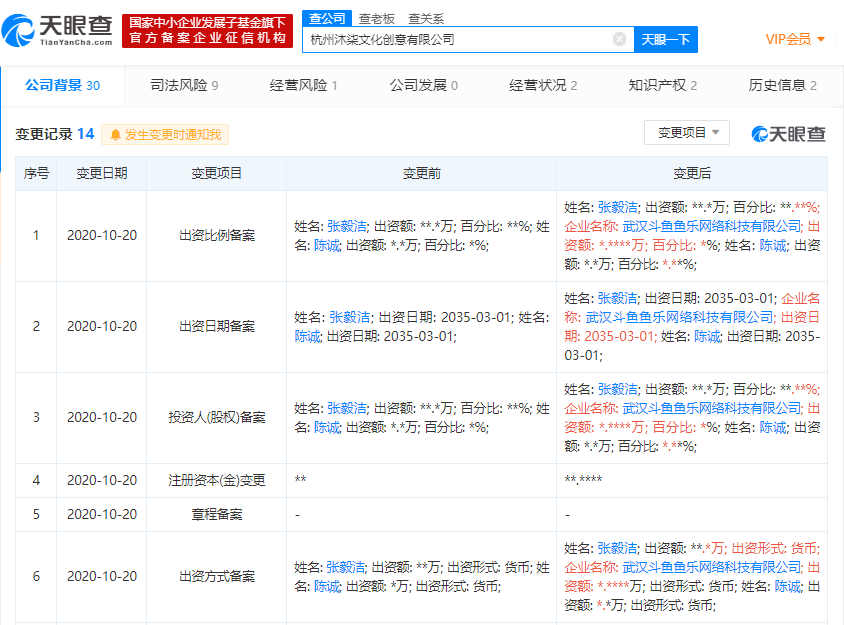Open the 历史信息 tab
The width and height of the screenshot is (844, 625).
(782, 85)
